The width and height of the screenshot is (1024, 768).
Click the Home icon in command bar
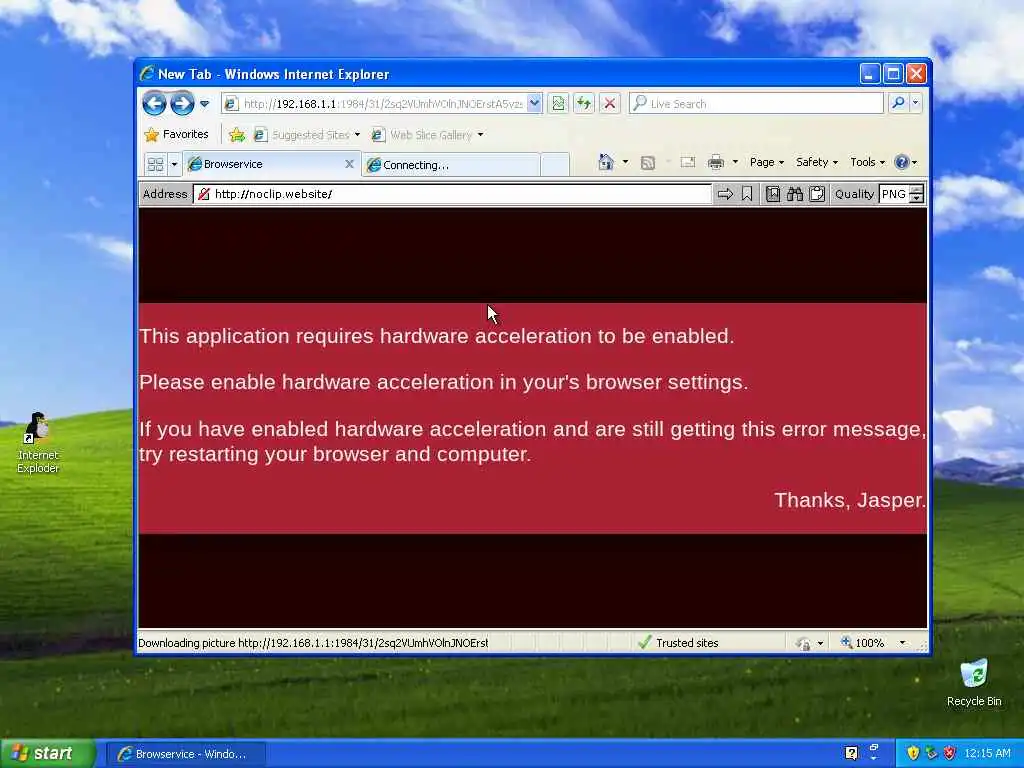606,162
